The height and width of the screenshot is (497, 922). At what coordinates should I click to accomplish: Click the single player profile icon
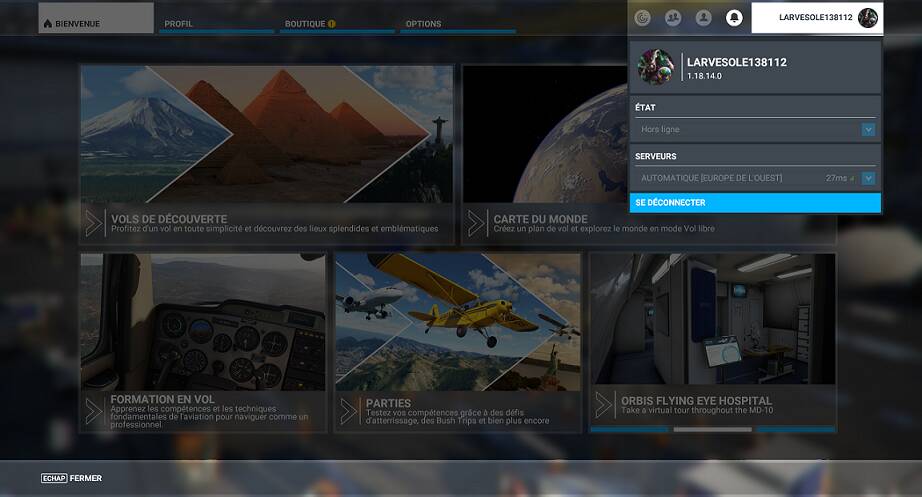(x=703, y=18)
